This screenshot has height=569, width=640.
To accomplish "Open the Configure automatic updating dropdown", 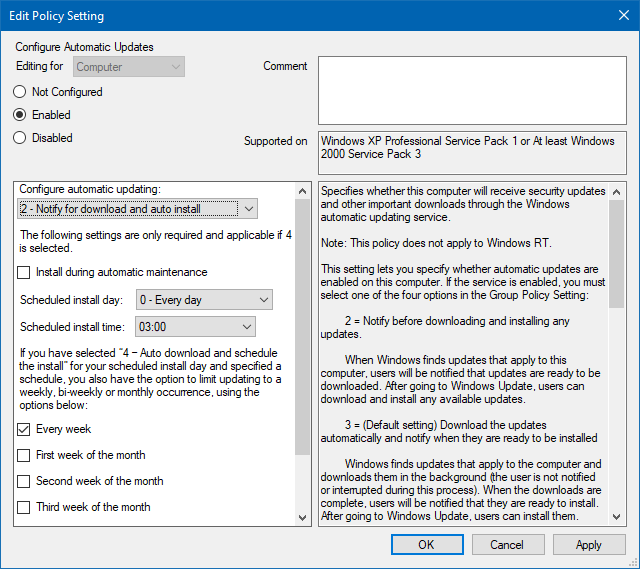I will click(138, 209).
